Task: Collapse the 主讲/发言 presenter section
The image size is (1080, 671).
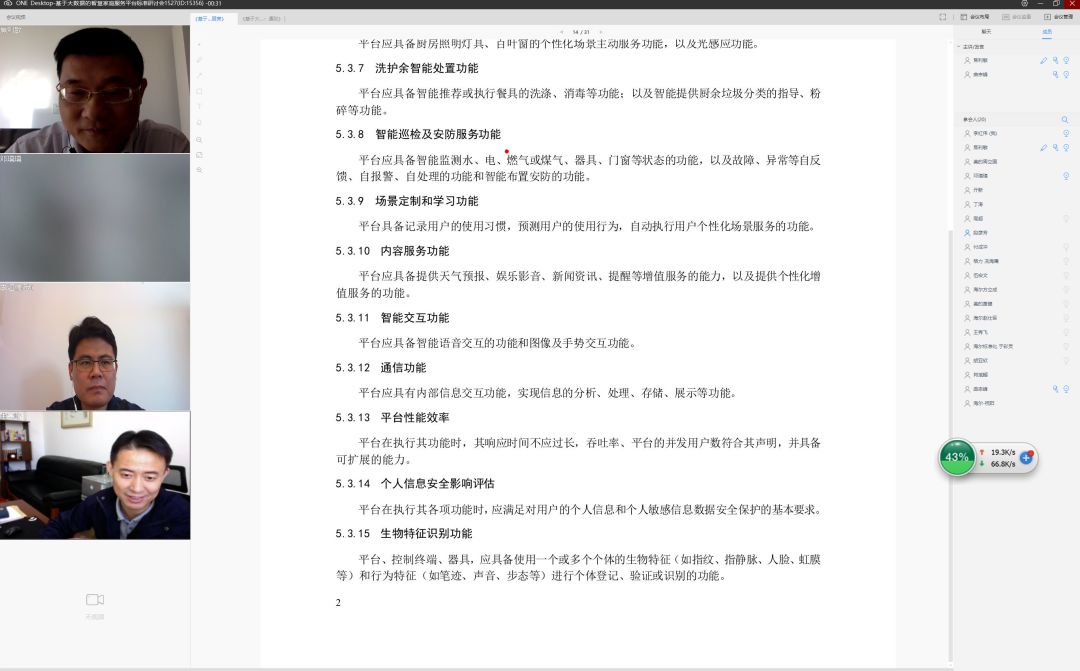Action: 958,47
